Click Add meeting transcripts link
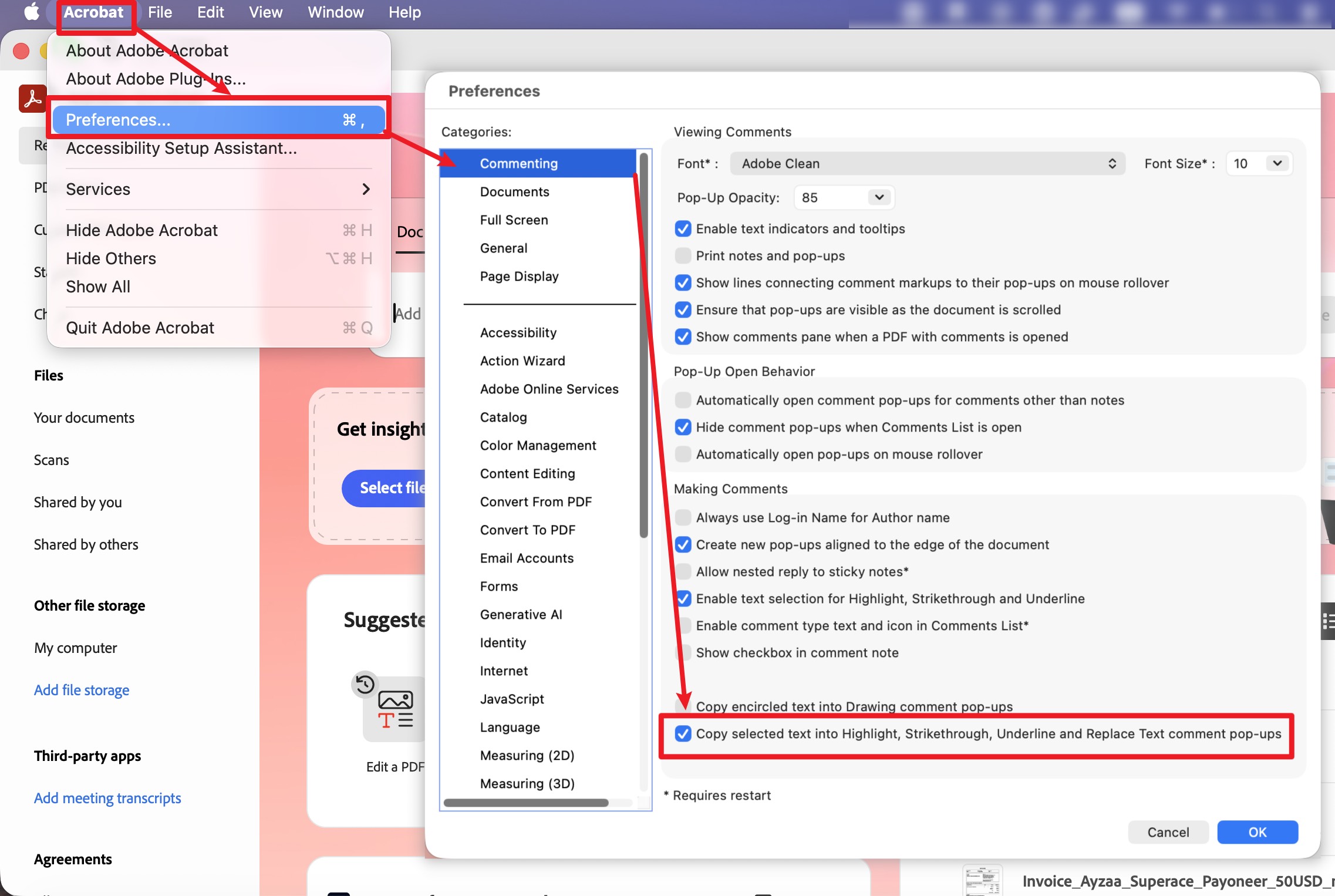This screenshot has height=896, width=1335. click(x=107, y=798)
